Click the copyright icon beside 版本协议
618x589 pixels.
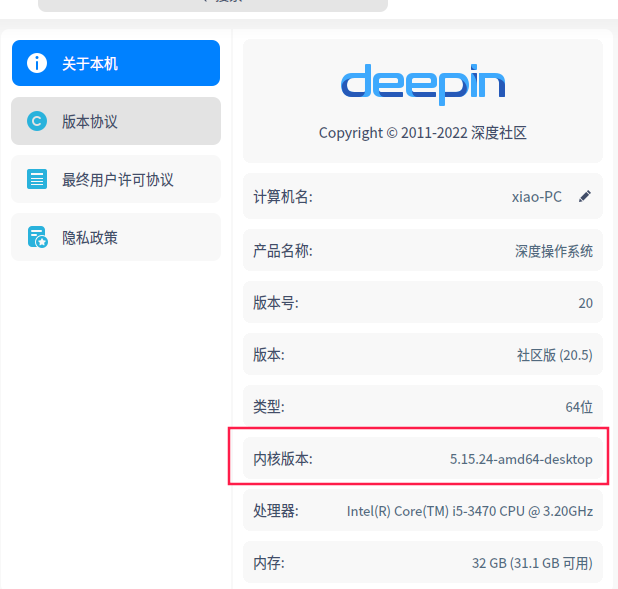(37, 121)
